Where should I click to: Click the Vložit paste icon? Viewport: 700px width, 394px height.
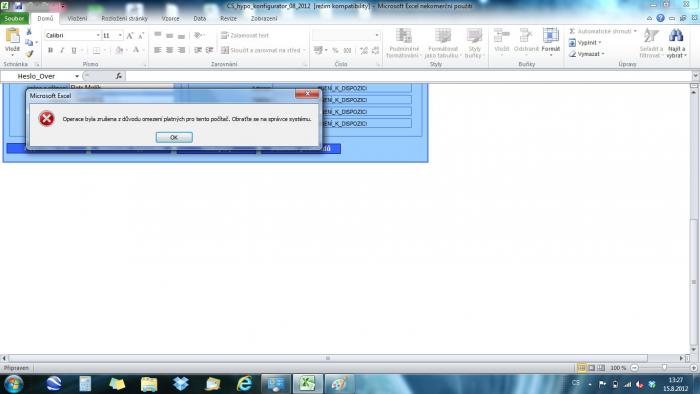coord(12,36)
